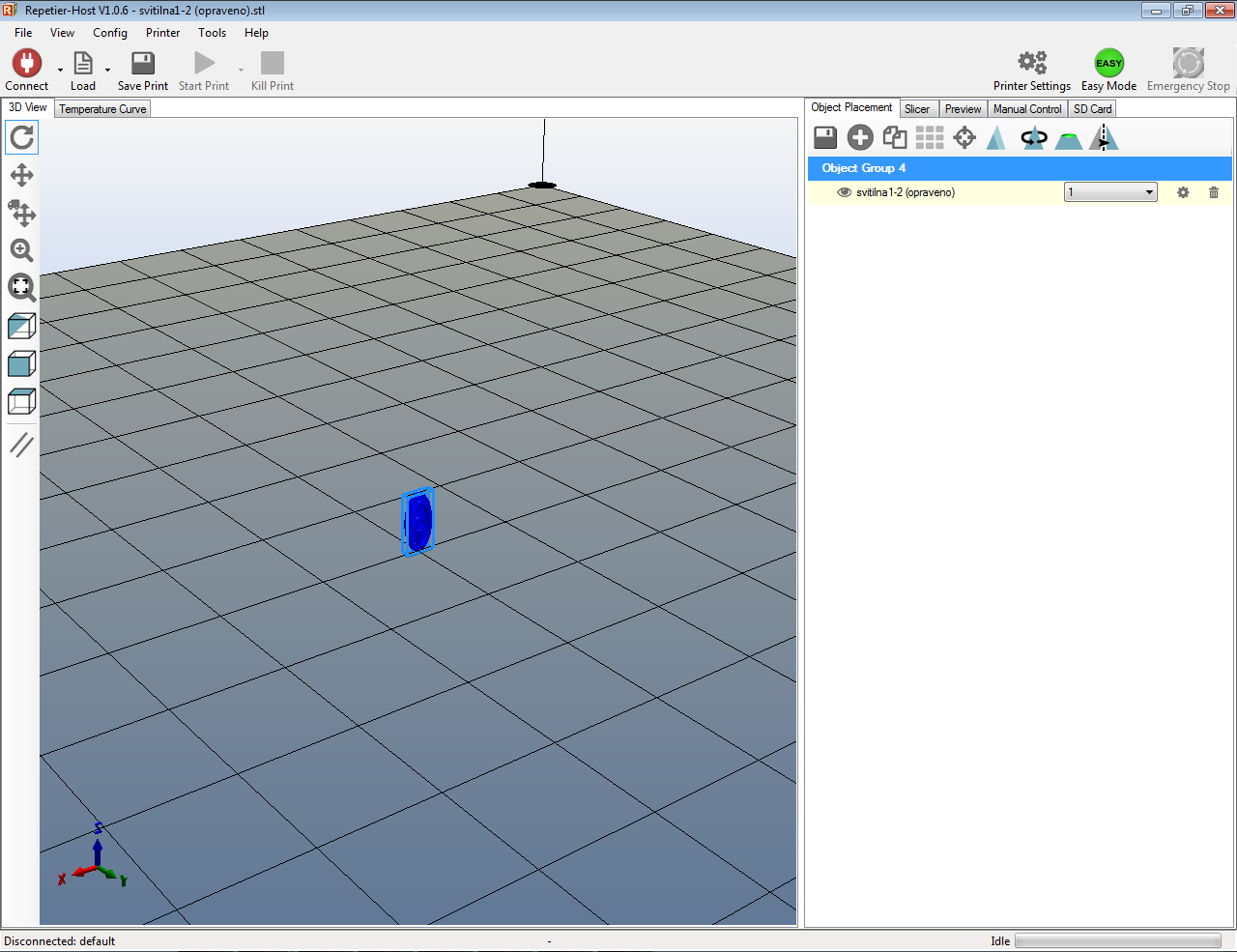Switch to front view cube
This screenshot has width=1237, height=952.
click(21, 364)
